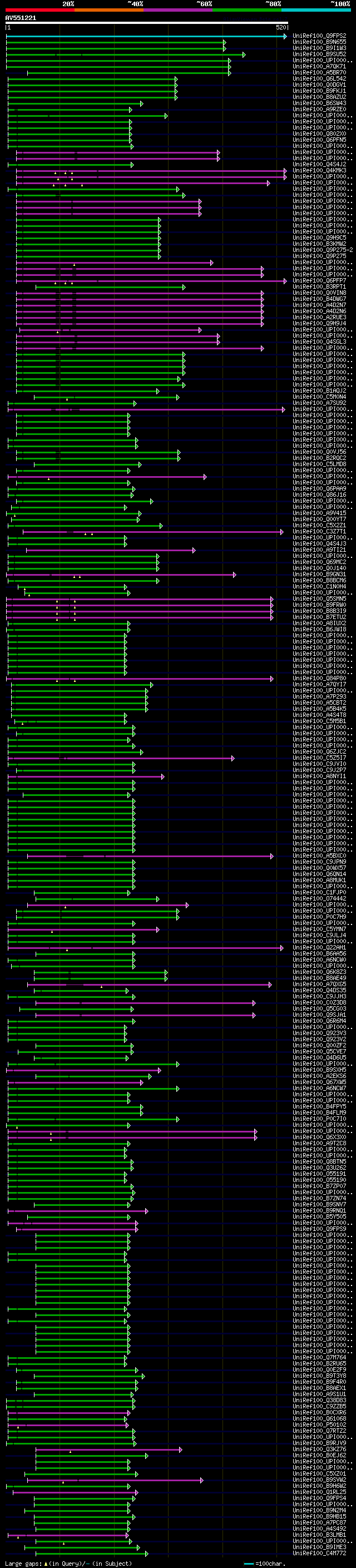Click the UniRef100_B9FKJ1 label

(x=319, y=91)
